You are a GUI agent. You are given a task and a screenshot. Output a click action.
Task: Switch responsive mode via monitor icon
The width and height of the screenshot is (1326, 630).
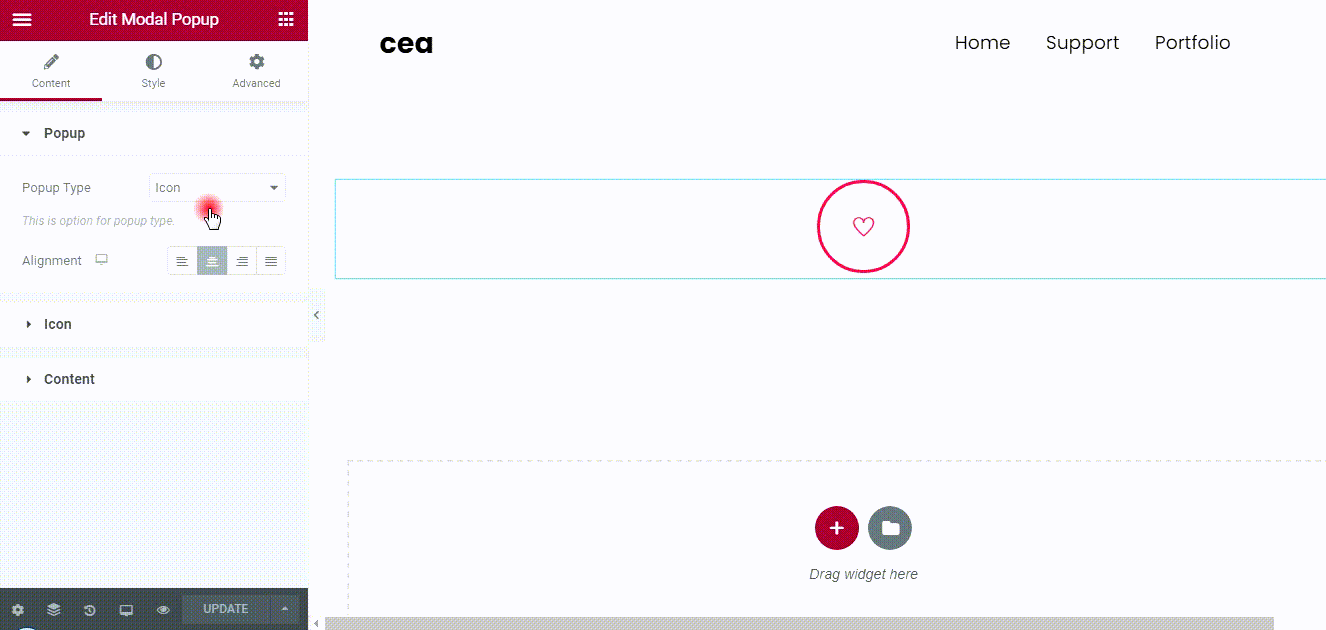tap(126, 609)
